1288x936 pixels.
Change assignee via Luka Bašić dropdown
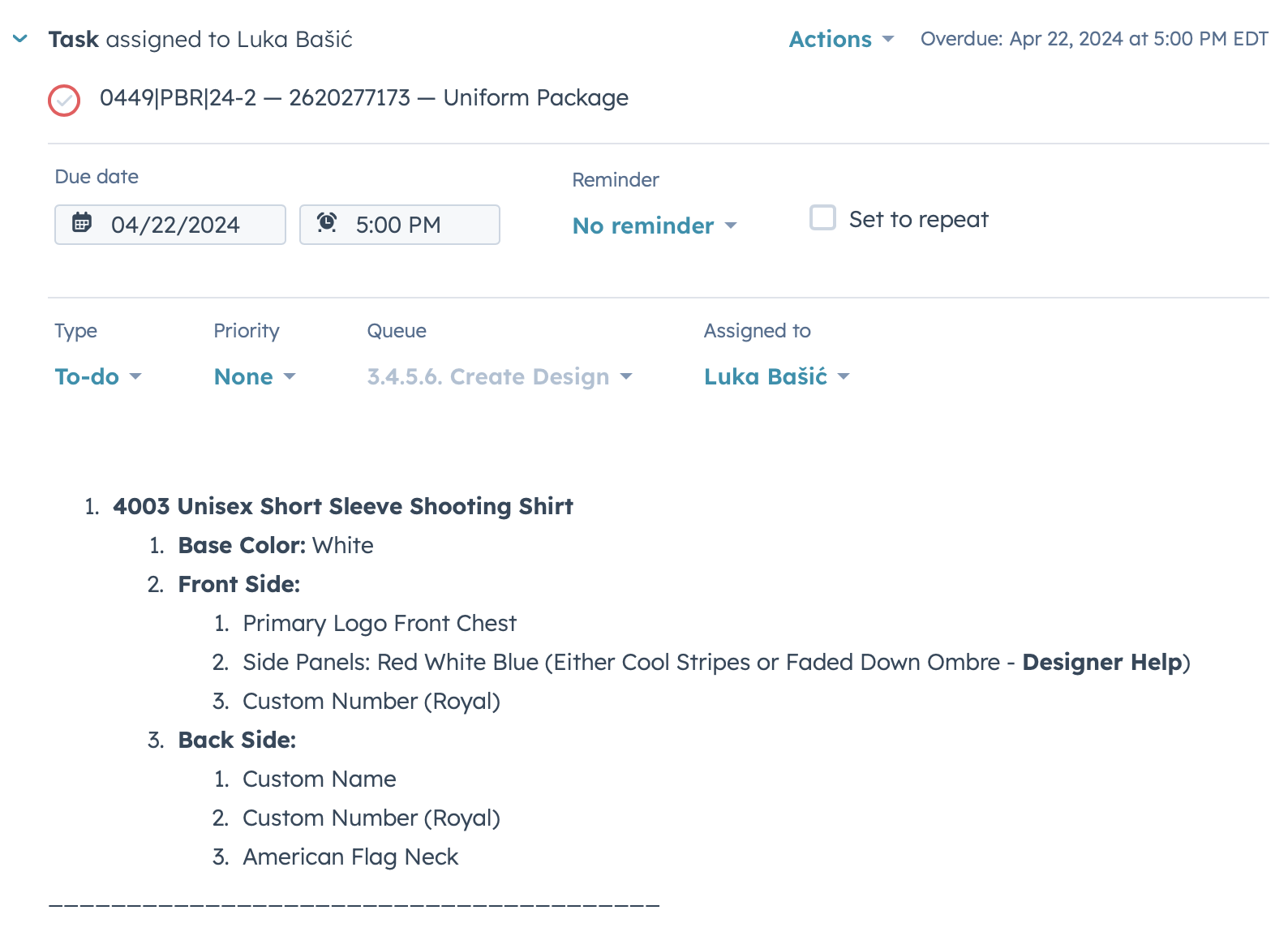pyautogui.click(x=776, y=376)
